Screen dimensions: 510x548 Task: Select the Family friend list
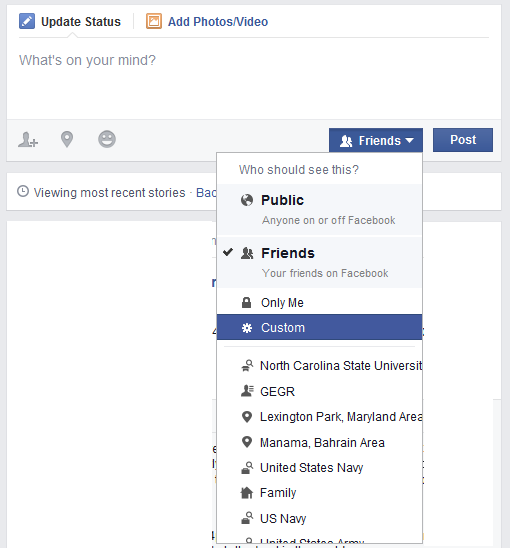click(x=319, y=493)
